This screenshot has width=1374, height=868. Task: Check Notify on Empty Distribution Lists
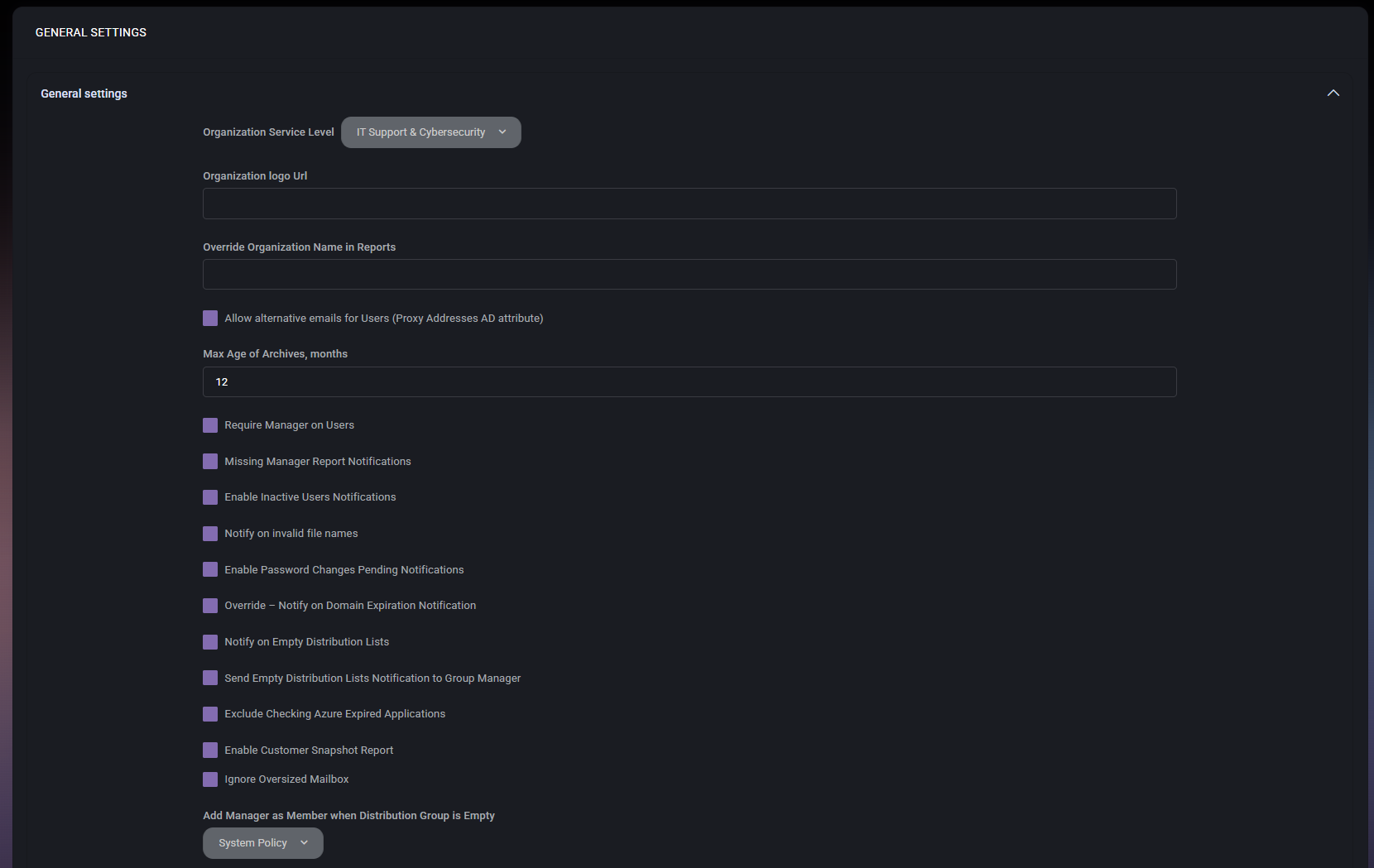209,641
